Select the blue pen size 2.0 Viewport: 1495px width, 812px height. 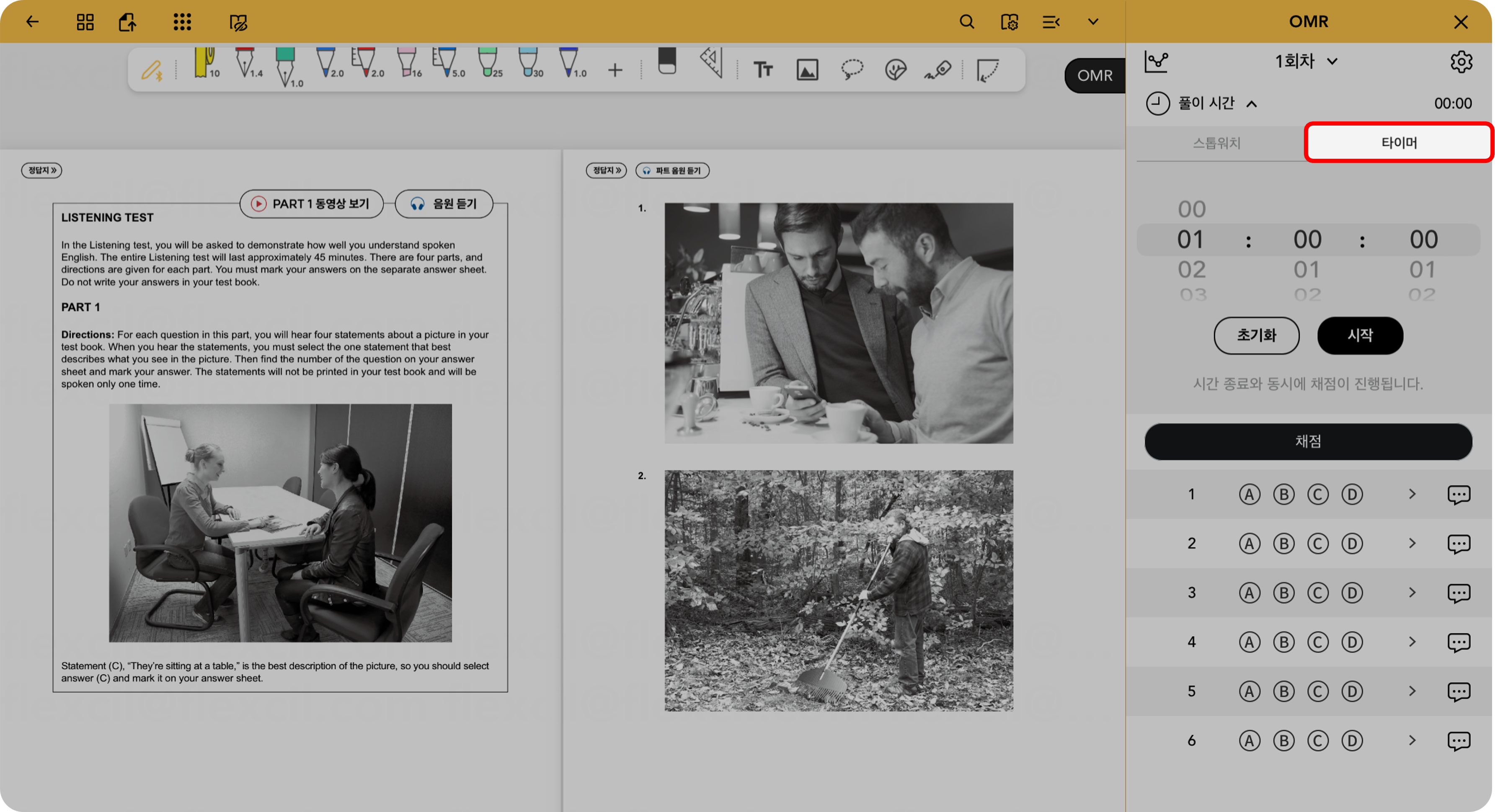click(329, 64)
